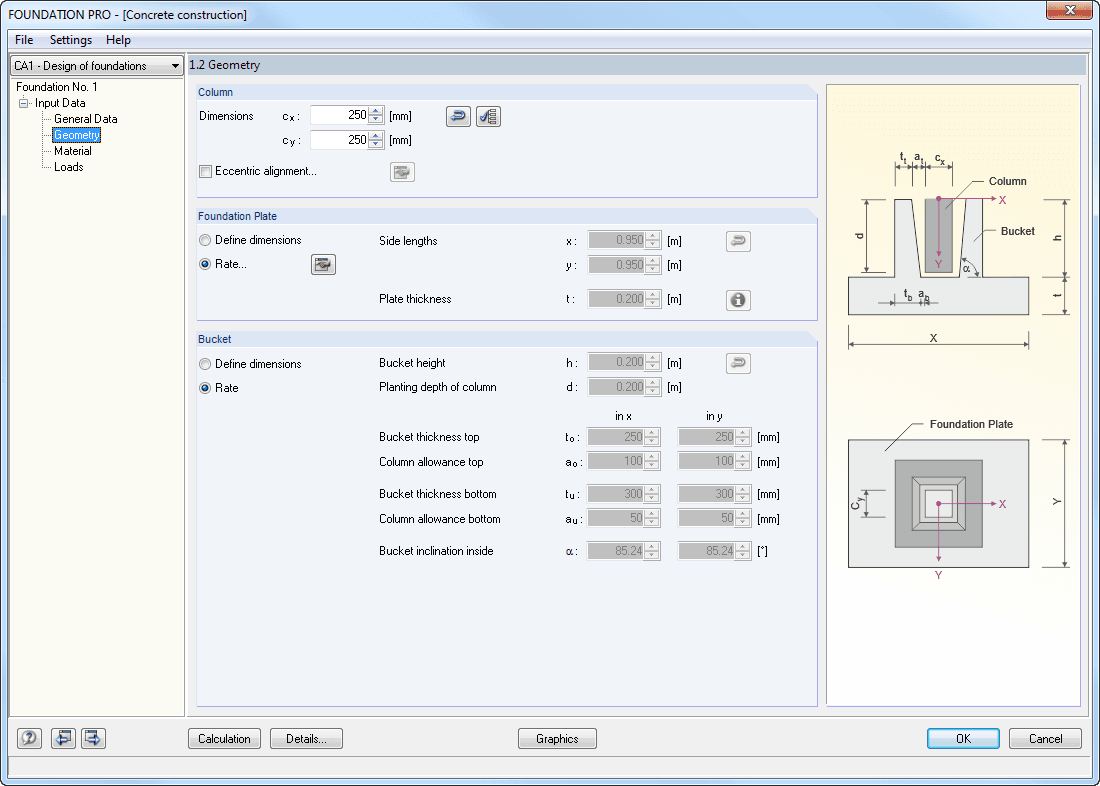This screenshot has height=786, width=1100.
Task: Click the OK button
Action: pyautogui.click(x=964, y=738)
